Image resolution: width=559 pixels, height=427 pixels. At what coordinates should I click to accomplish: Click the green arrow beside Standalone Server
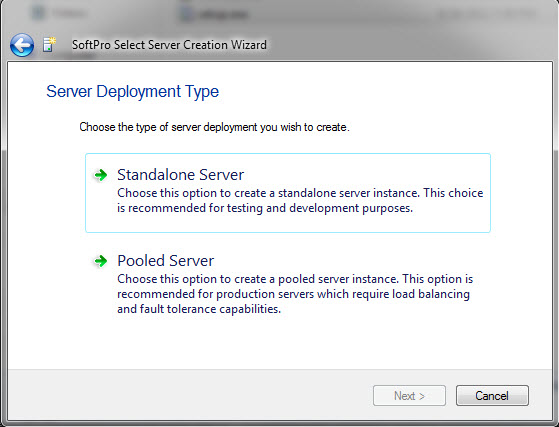coord(101,175)
